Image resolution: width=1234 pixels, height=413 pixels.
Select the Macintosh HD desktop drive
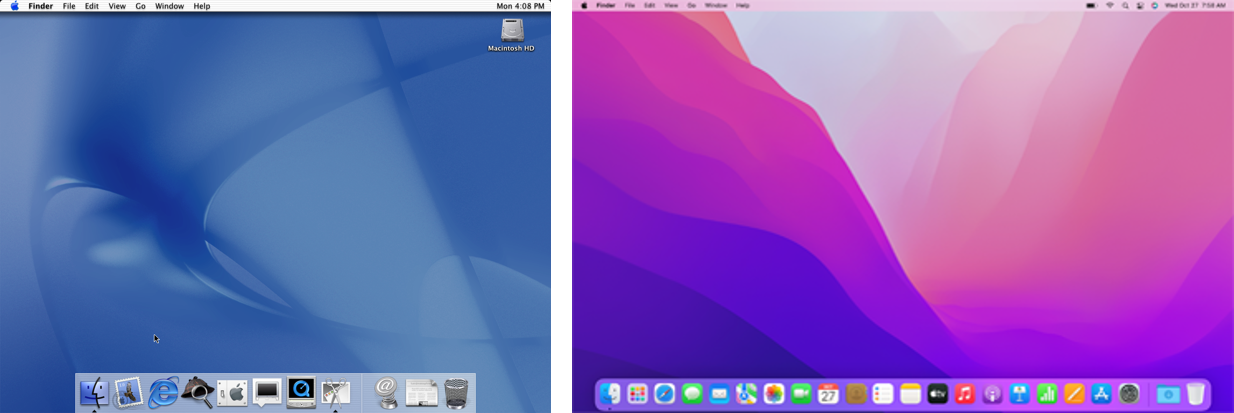point(511,35)
